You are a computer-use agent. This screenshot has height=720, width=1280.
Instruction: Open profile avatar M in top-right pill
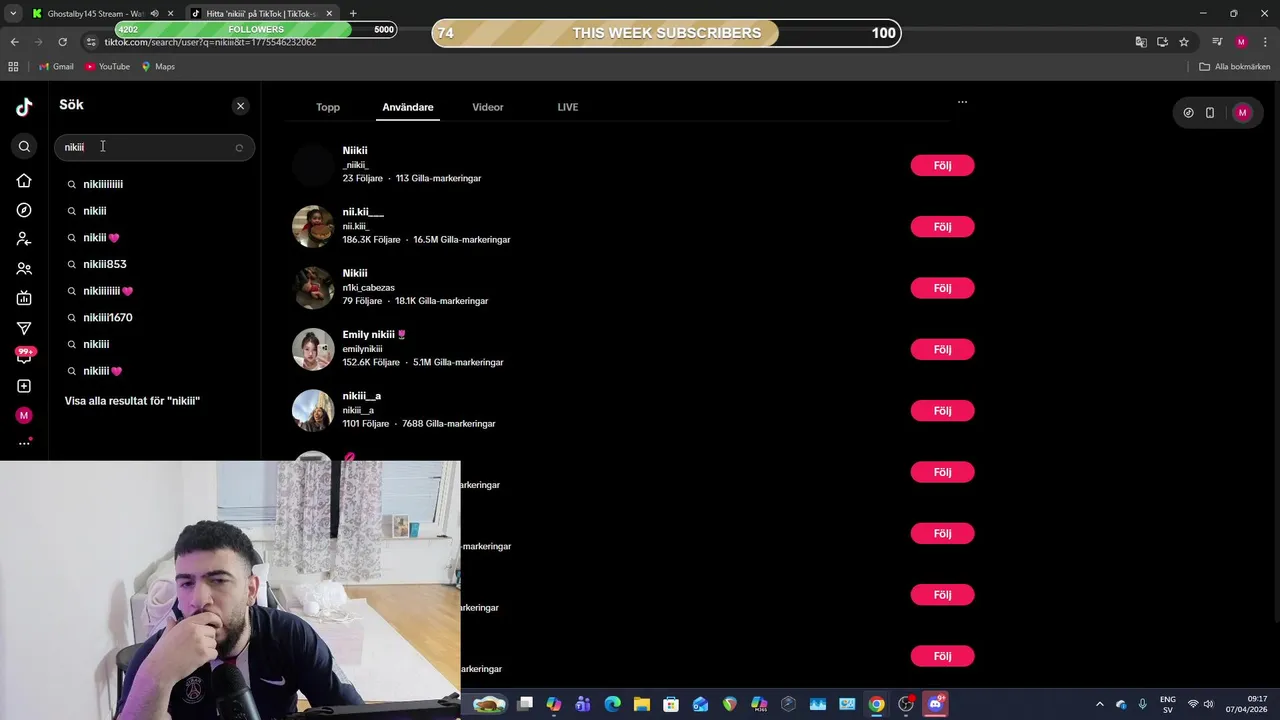point(1242,113)
